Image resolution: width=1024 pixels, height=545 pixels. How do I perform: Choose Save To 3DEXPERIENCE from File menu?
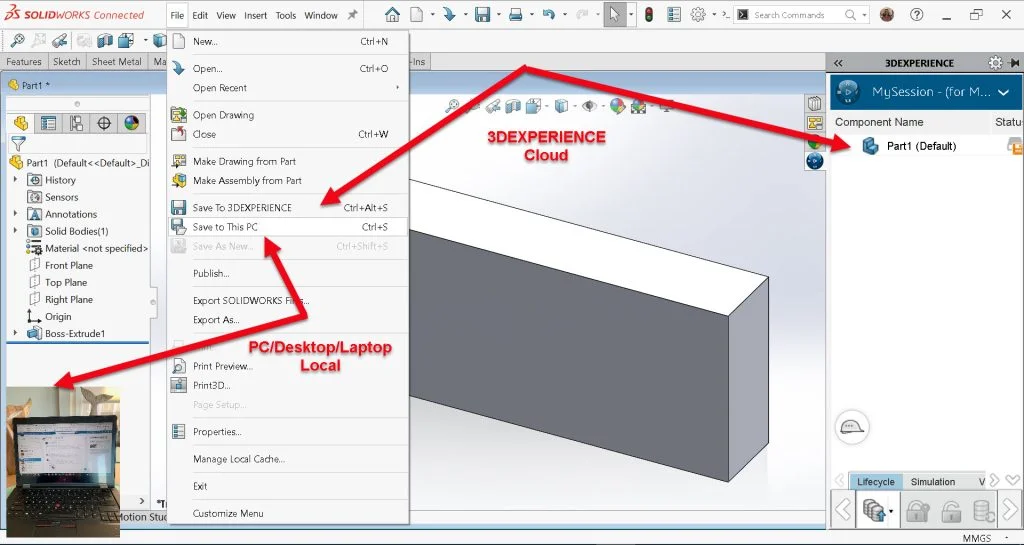(x=242, y=208)
